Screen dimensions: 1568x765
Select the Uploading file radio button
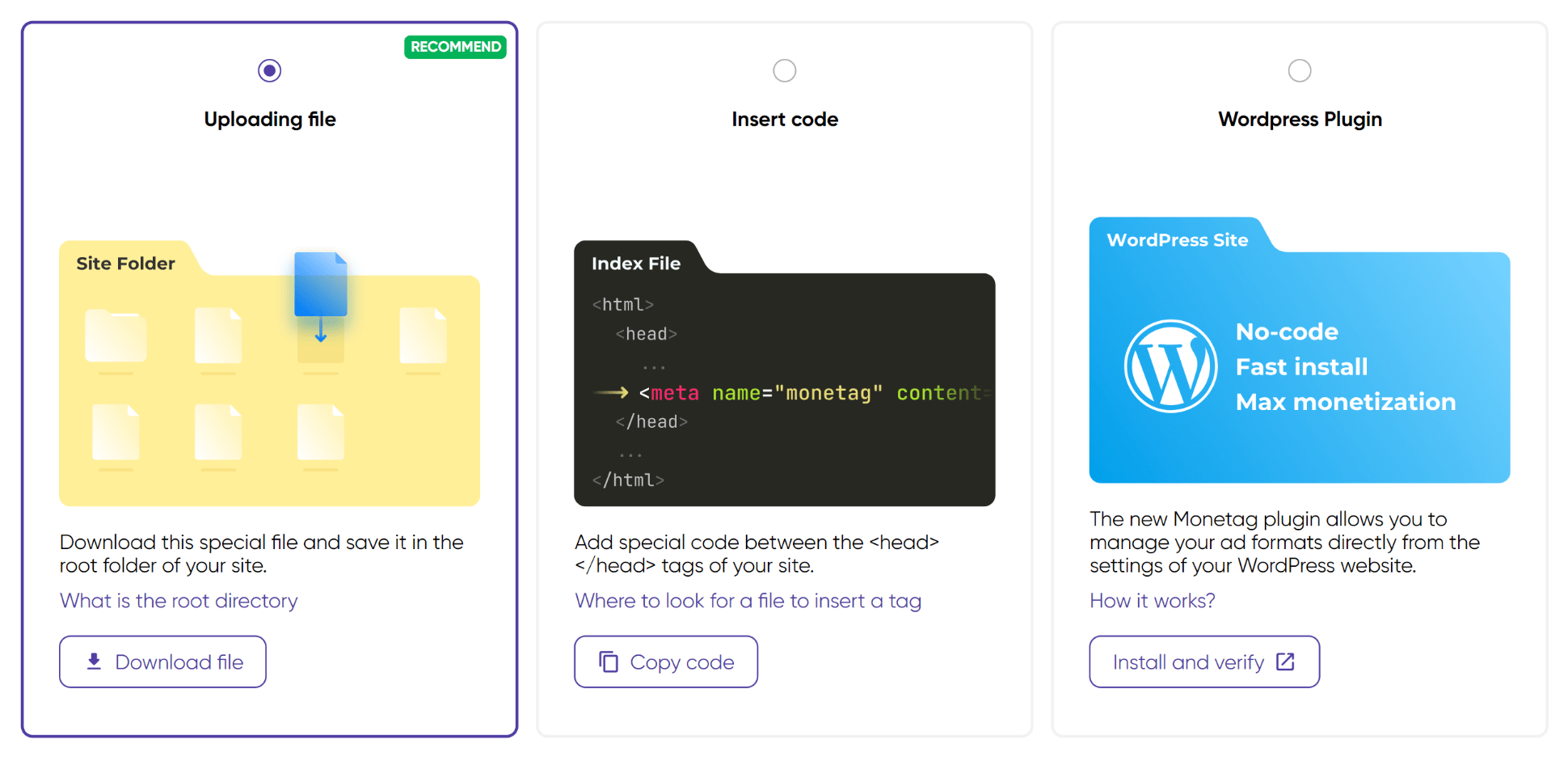269,71
